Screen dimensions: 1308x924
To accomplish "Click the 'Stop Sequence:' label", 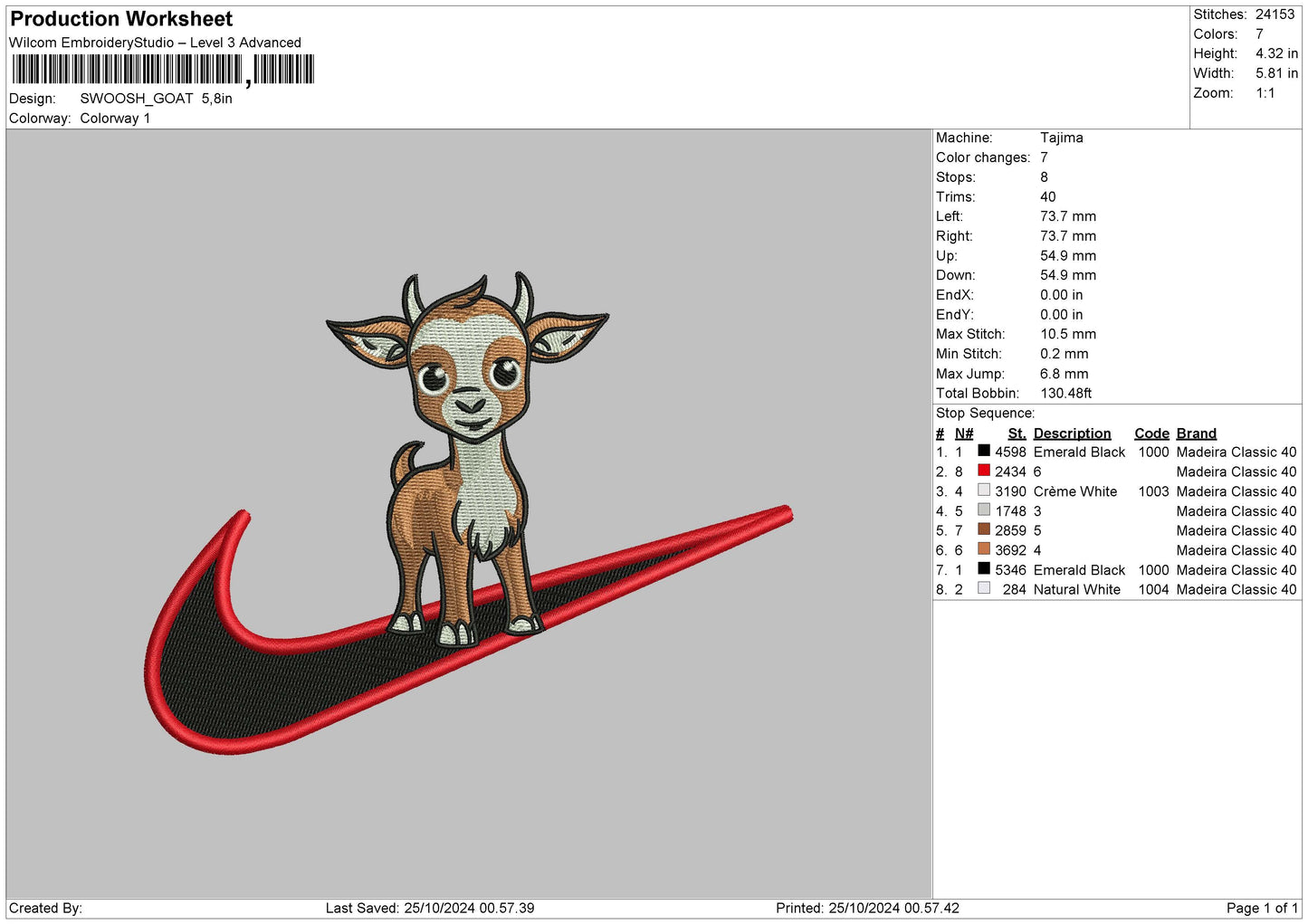I will pos(985,414).
